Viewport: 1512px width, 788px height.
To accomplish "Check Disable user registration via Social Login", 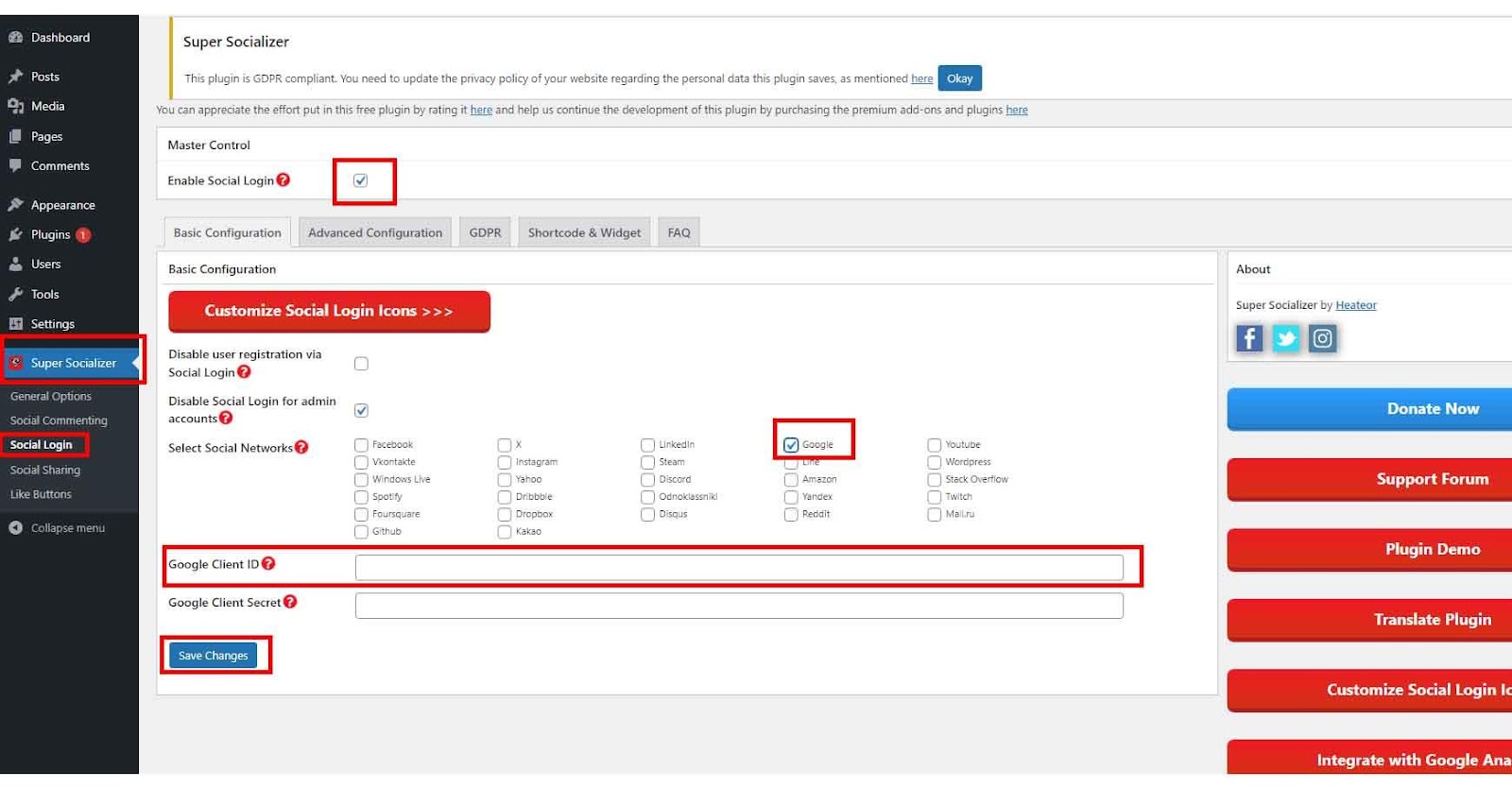I will tap(361, 364).
